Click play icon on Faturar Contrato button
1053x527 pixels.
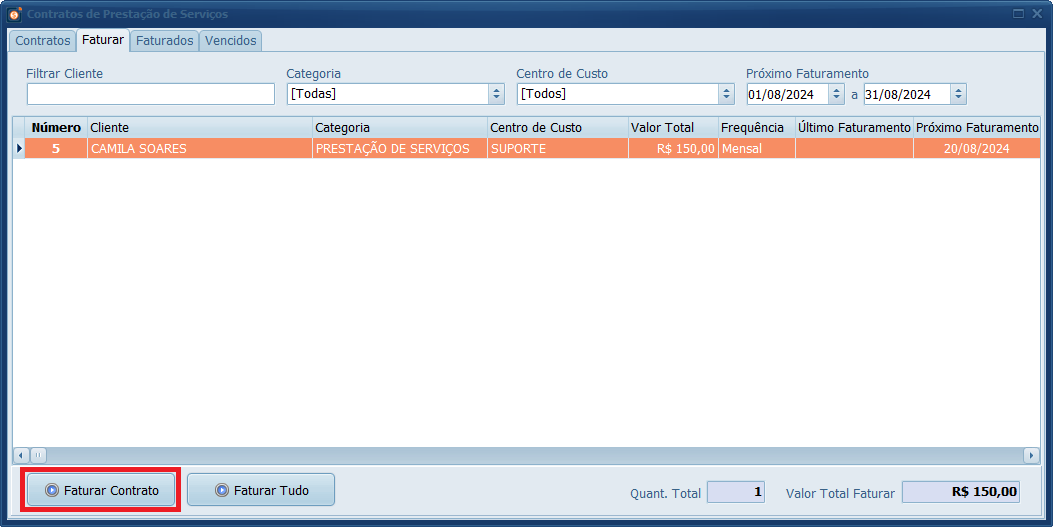[51, 491]
